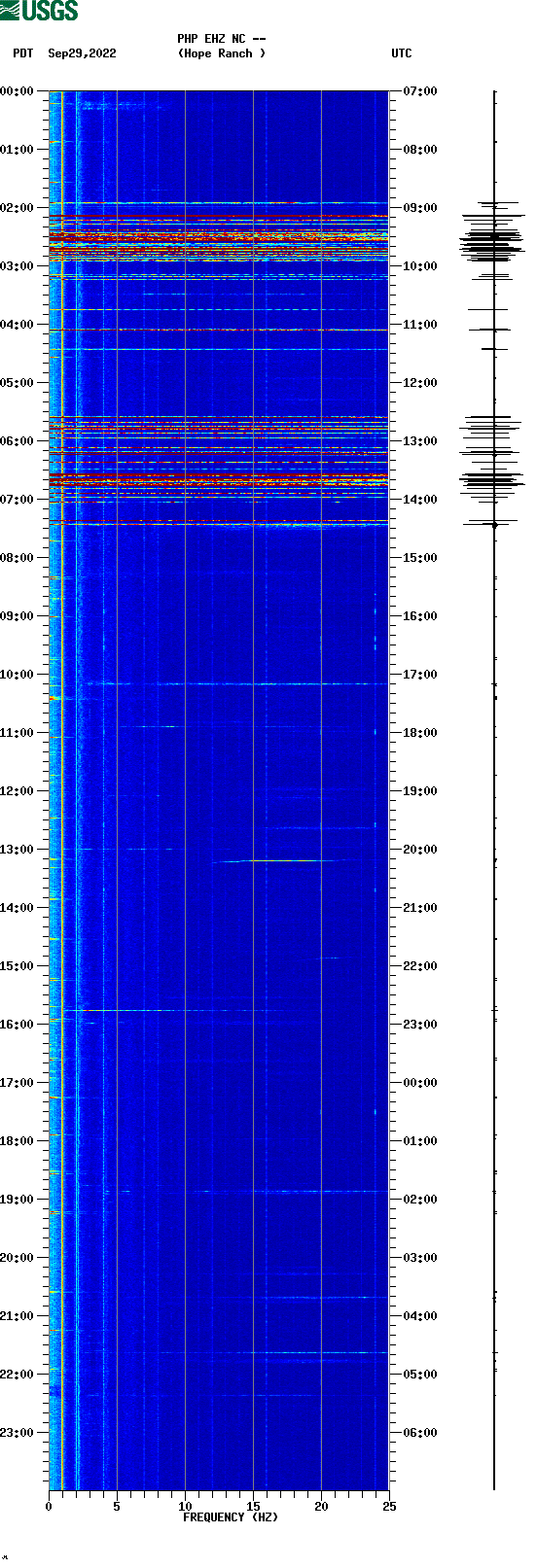The height and width of the screenshot is (1568, 537).
Task: Click the 17:00 PDT time label on left axis
Action: point(17,1083)
